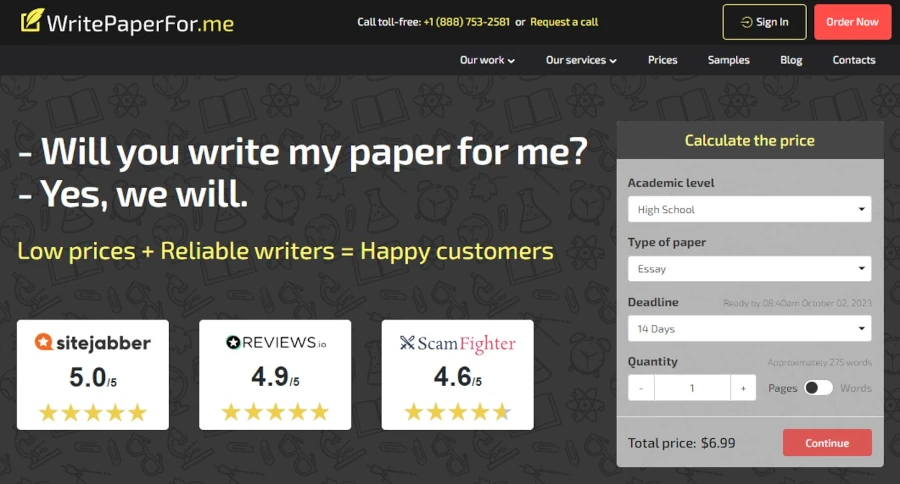Click the toll-free phone number link

coord(467,22)
